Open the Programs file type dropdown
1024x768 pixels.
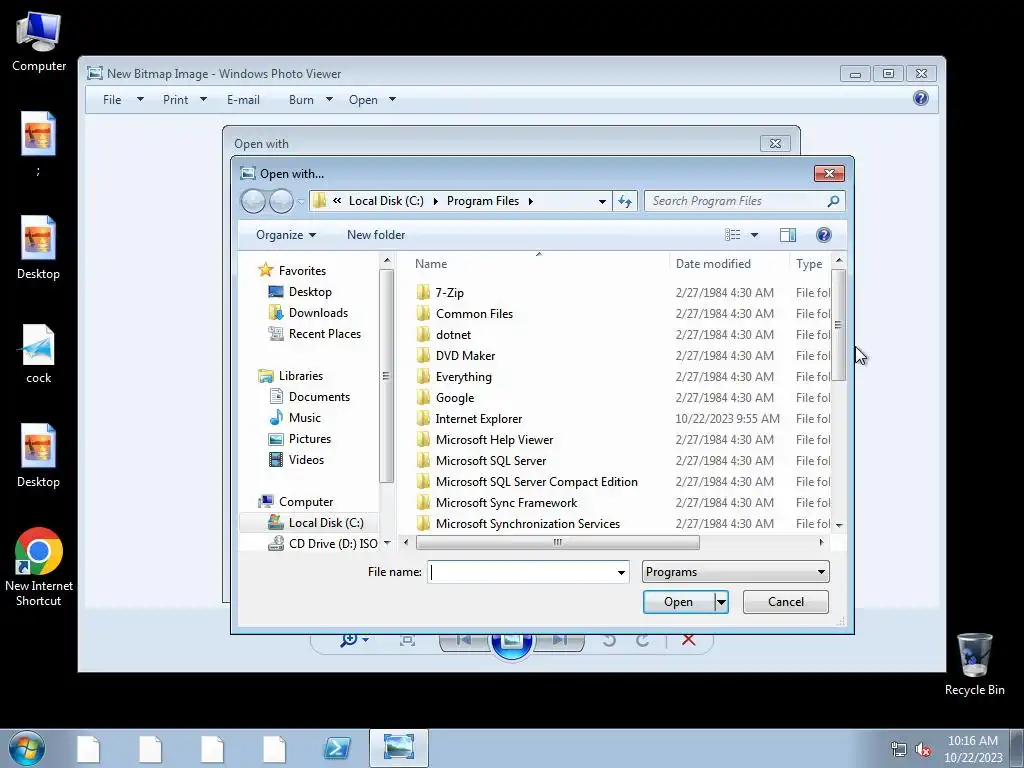click(x=735, y=572)
